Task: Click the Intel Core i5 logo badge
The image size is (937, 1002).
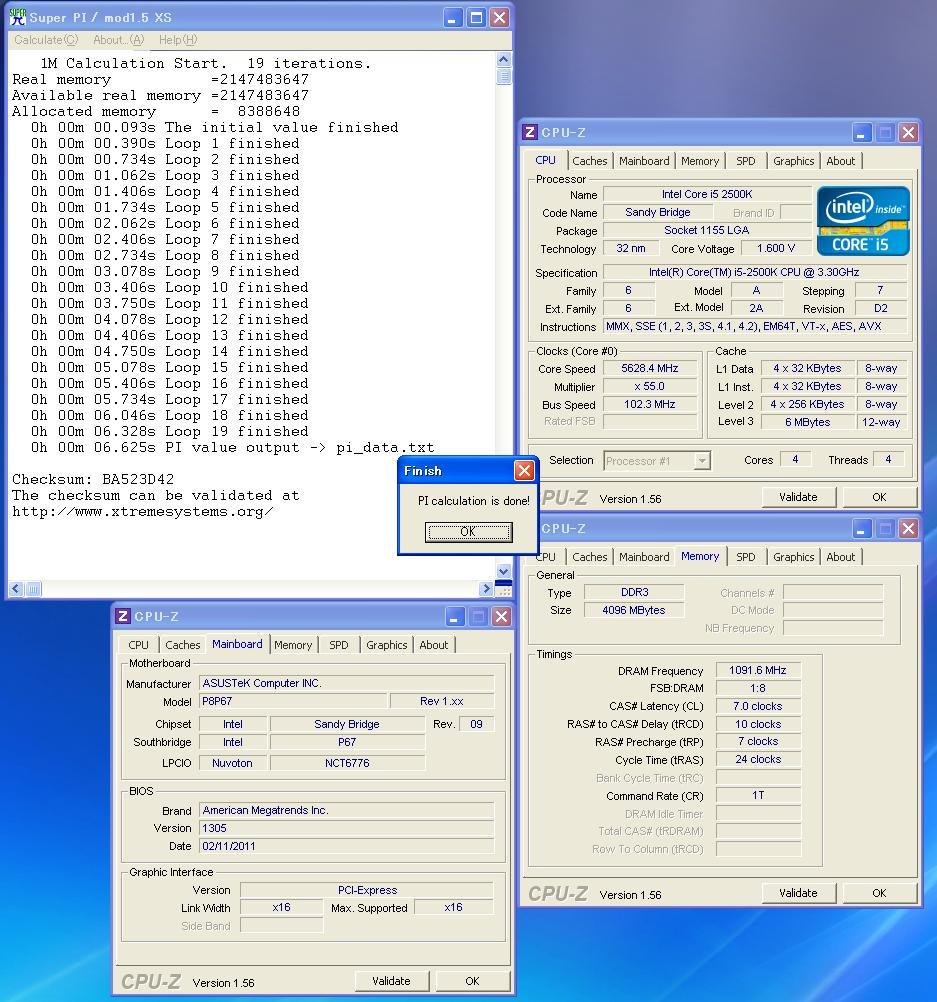Action: point(863,221)
